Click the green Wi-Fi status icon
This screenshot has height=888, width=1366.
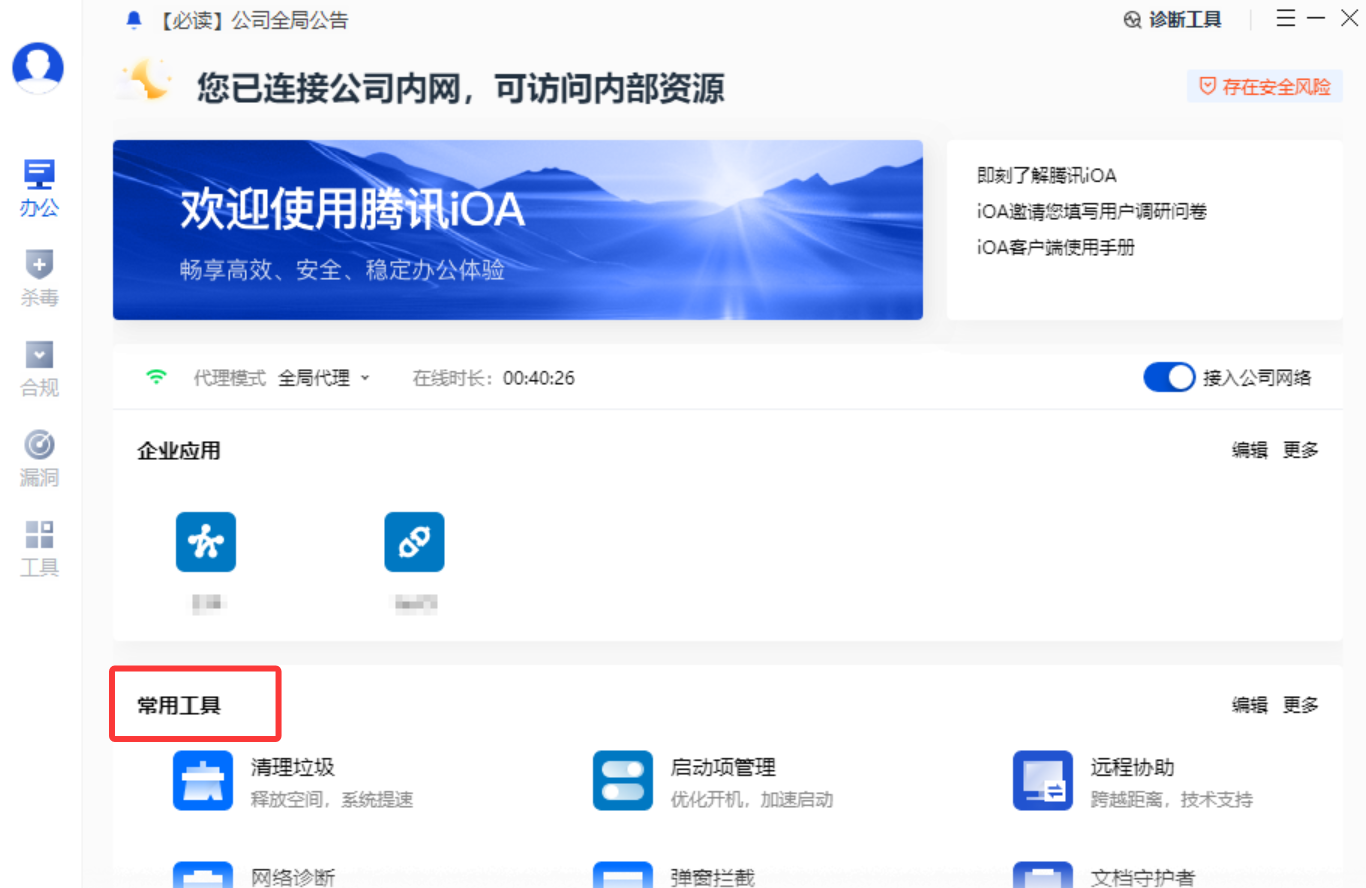156,378
